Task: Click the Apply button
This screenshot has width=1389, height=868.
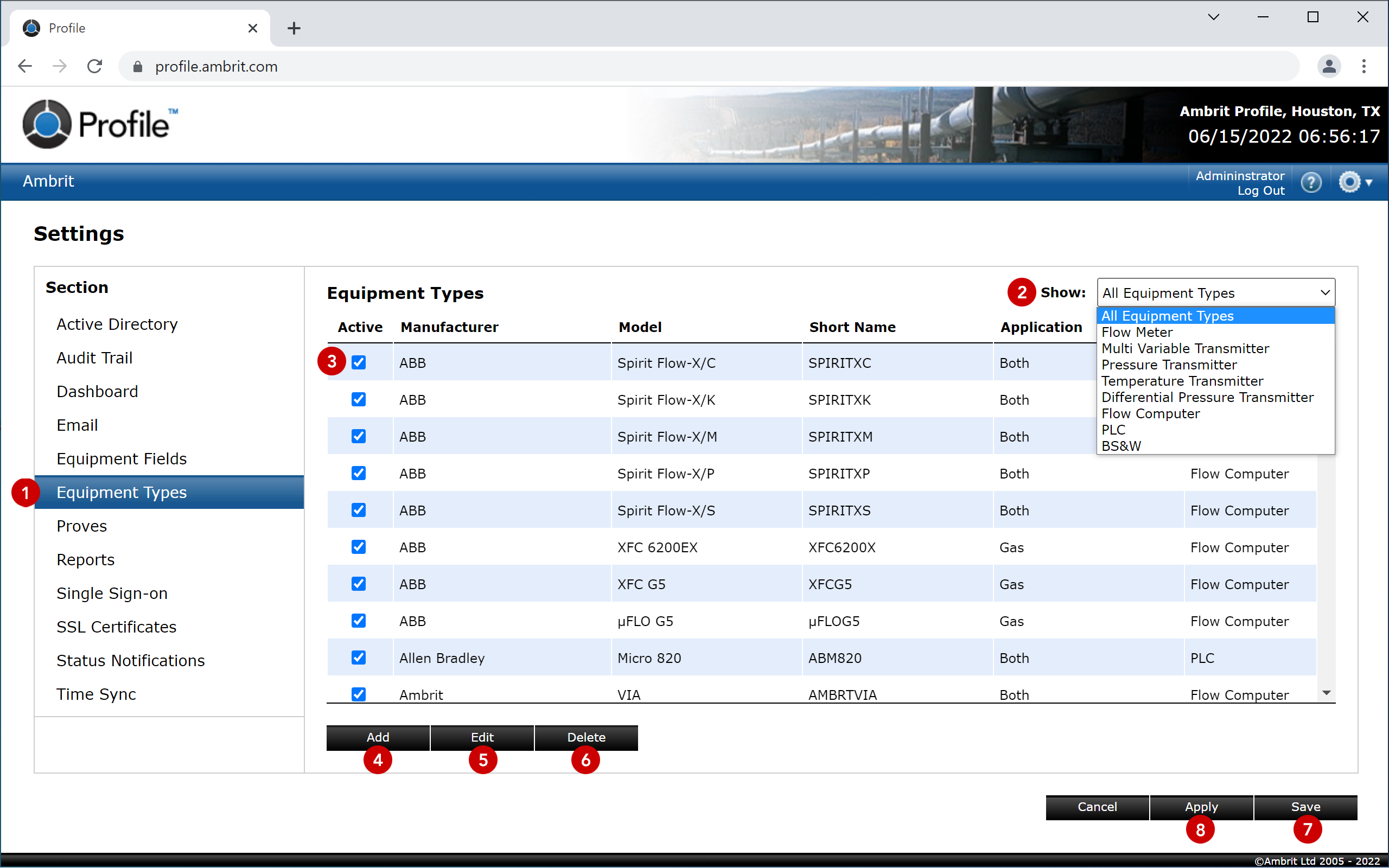Action: pos(1201,807)
